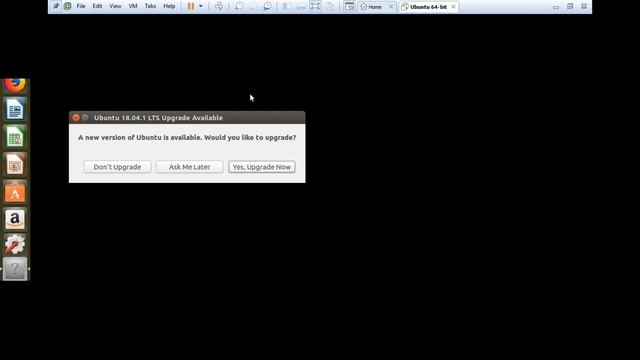This screenshot has height=360, width=640.
Task: Click Yes, Upgrade Now button
Action: click(262, 167)
